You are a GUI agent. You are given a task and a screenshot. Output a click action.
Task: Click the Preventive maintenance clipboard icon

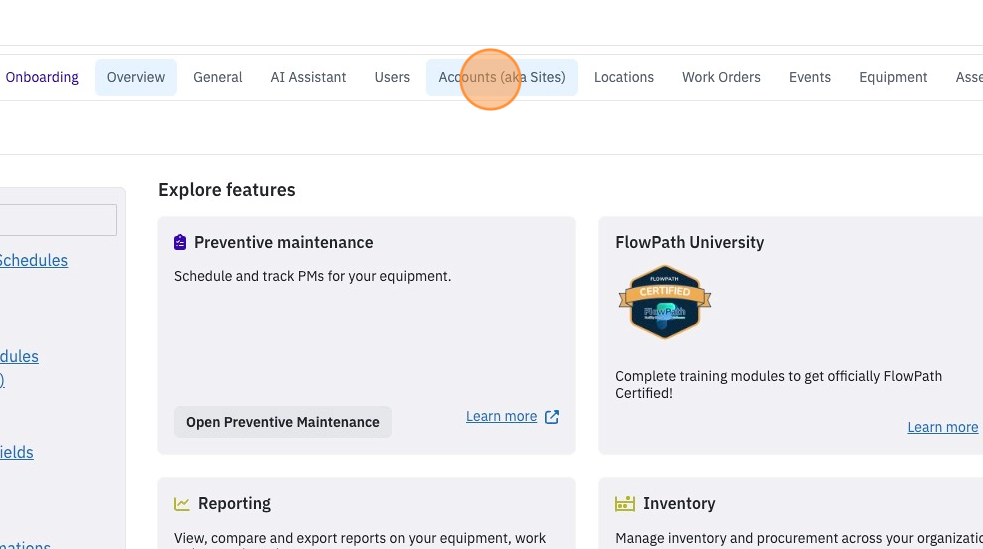180,242
